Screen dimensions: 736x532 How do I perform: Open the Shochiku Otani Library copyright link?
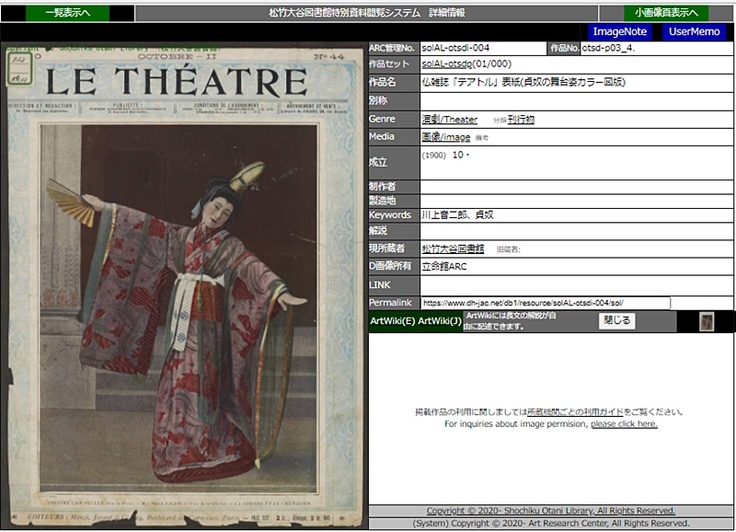click(551, 511)
